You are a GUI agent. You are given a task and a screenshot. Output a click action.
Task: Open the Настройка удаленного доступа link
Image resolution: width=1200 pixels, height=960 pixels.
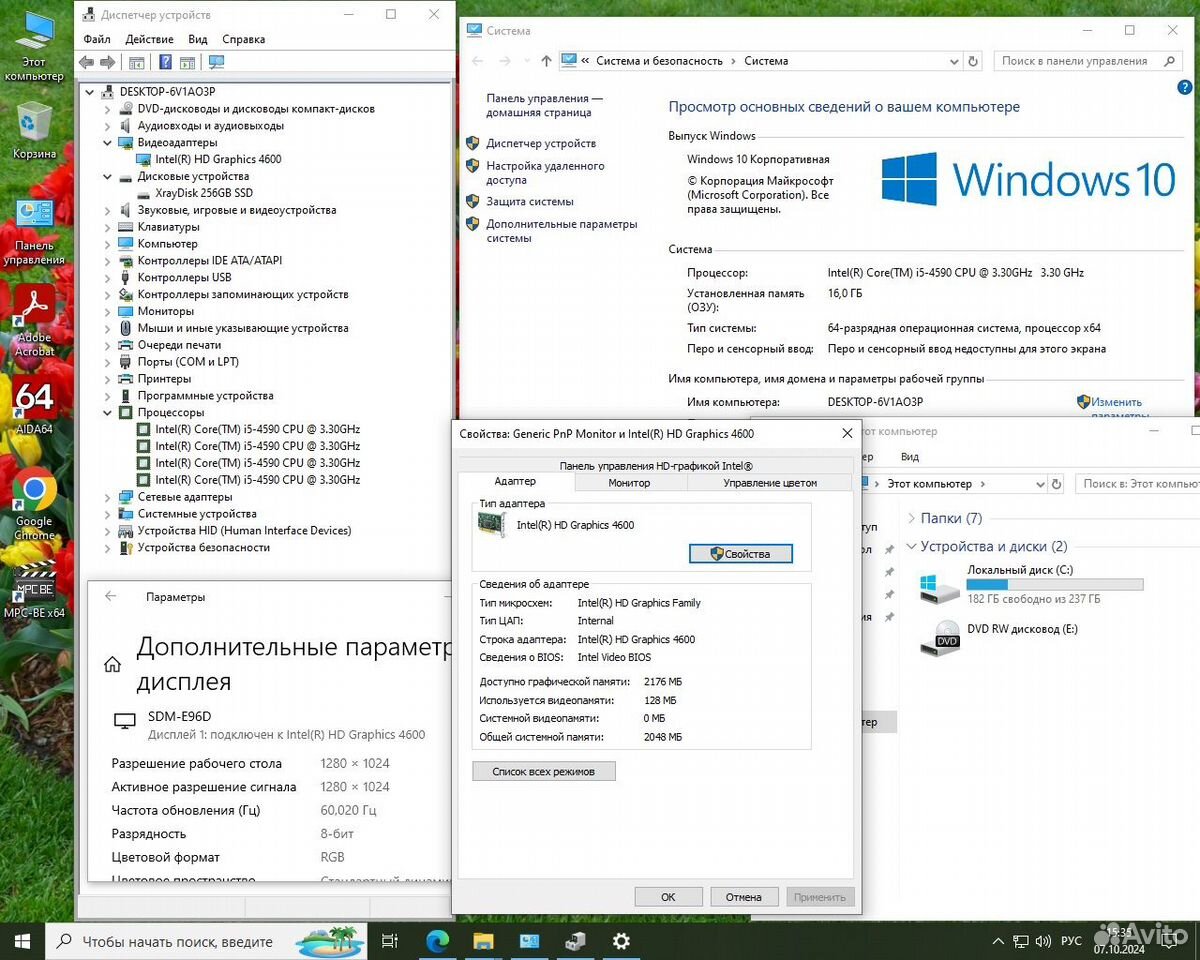point(546,173)
